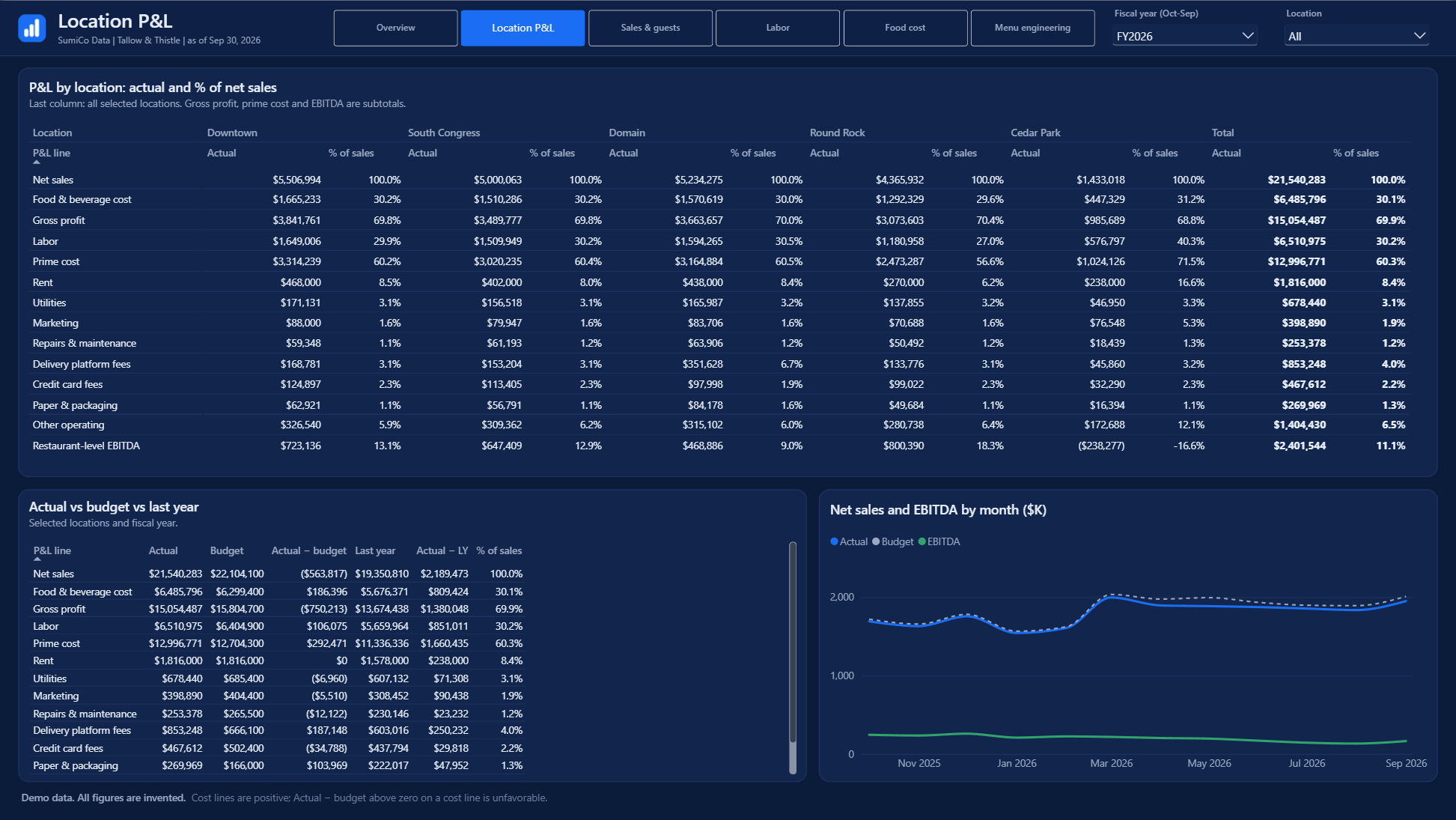
Task: Open the Sales & guests tab
Action: click(x=651, y=28)
